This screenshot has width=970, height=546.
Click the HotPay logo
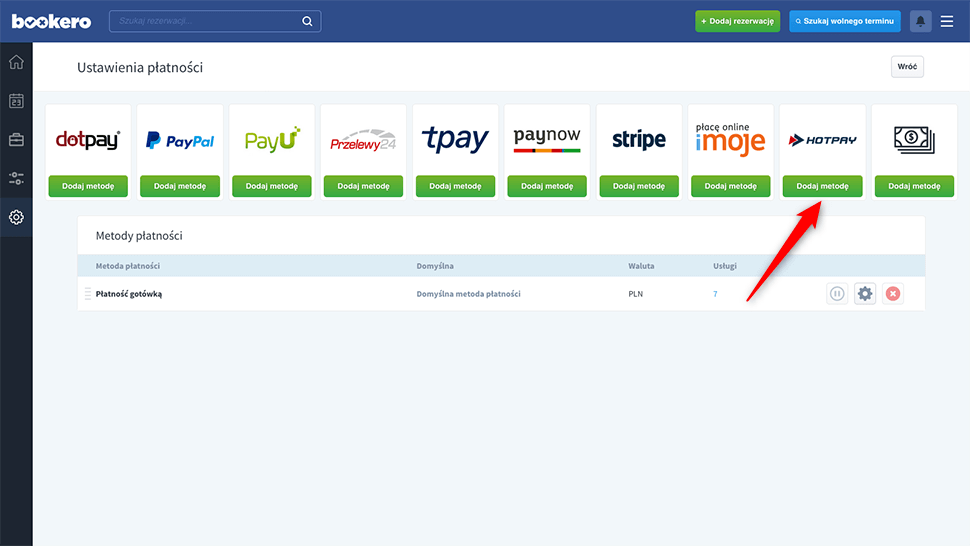822,140
